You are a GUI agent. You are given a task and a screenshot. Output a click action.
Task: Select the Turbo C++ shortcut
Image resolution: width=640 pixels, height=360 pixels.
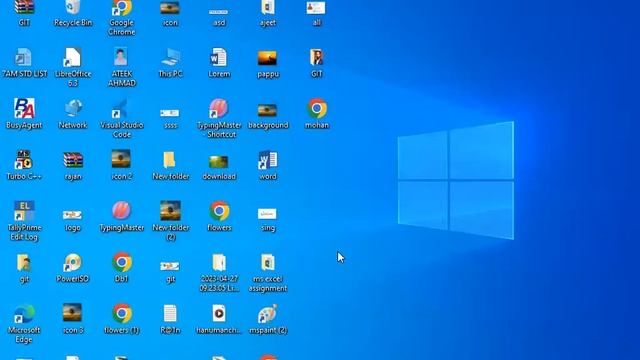point(24,165)
